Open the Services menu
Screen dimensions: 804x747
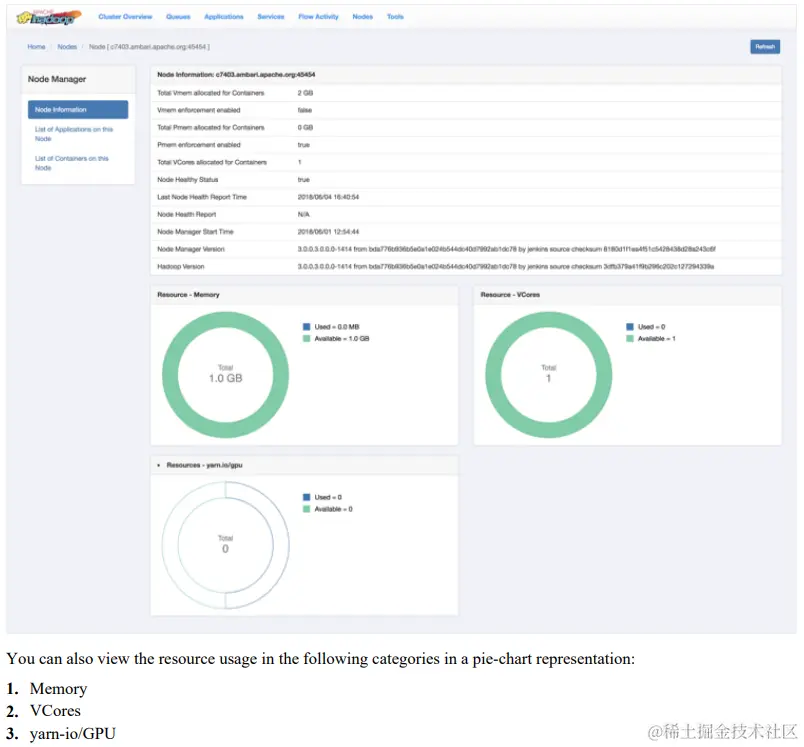coord(271,17)
